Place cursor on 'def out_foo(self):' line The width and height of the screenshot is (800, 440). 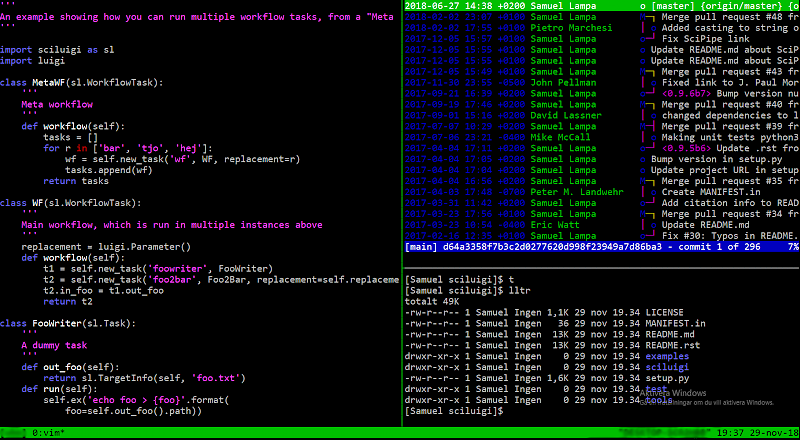coord(70,367)
